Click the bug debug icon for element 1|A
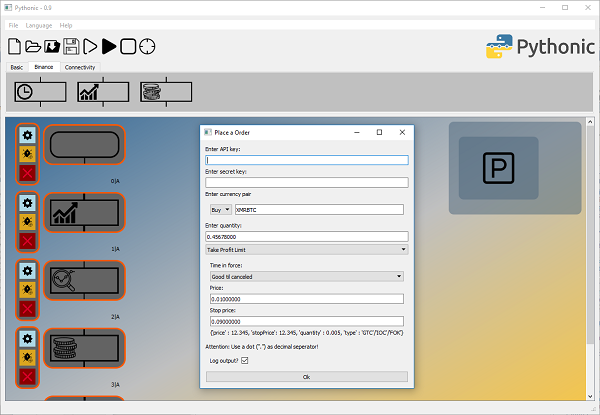 click(28, 222)
